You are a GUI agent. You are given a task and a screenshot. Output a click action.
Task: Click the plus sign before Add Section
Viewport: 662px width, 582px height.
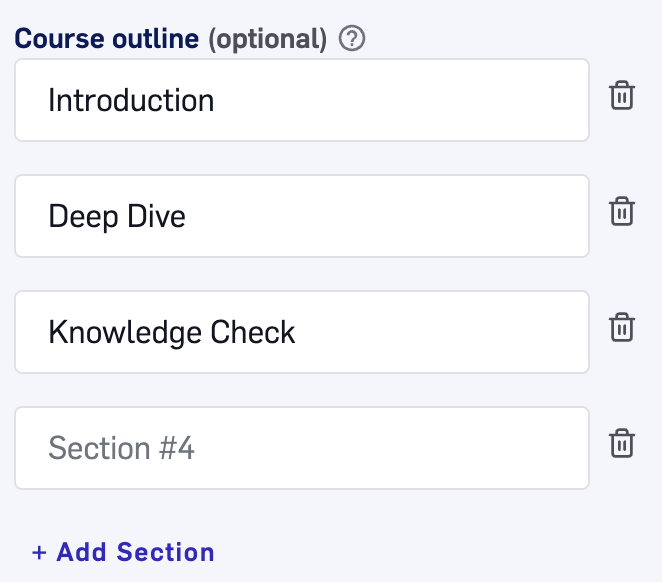[39, 552]
